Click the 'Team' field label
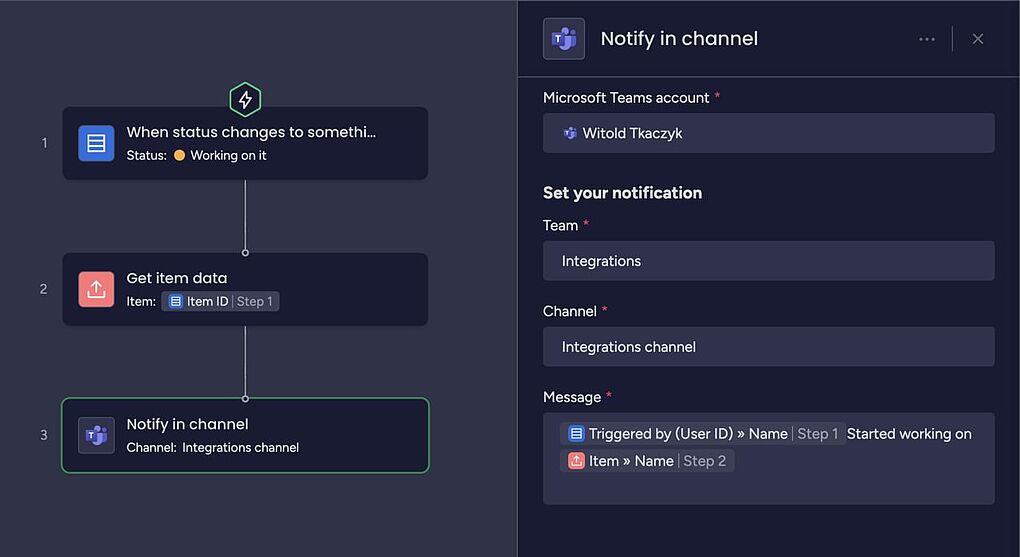 pyautogui.click(x=560, y=225)
